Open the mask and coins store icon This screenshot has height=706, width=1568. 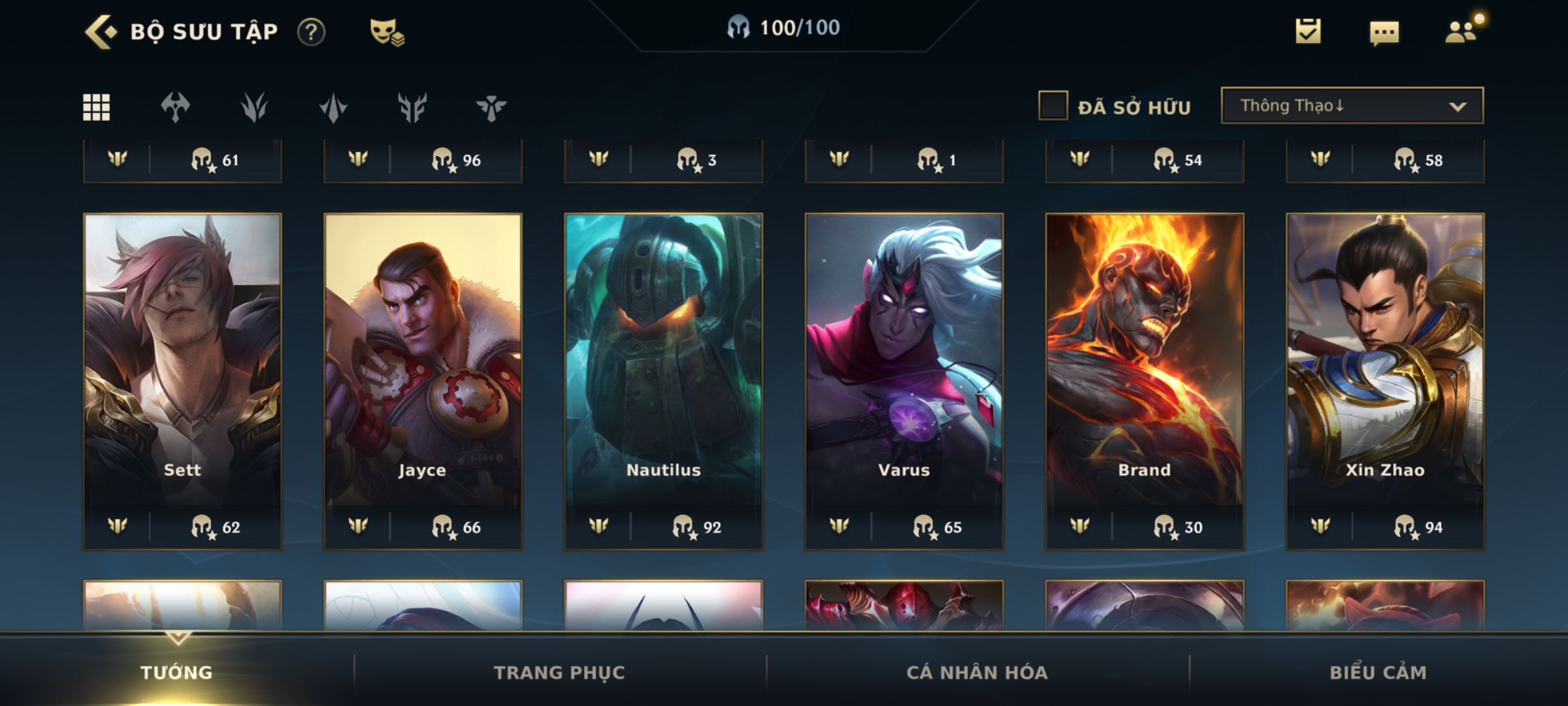(x=387, y=31)
